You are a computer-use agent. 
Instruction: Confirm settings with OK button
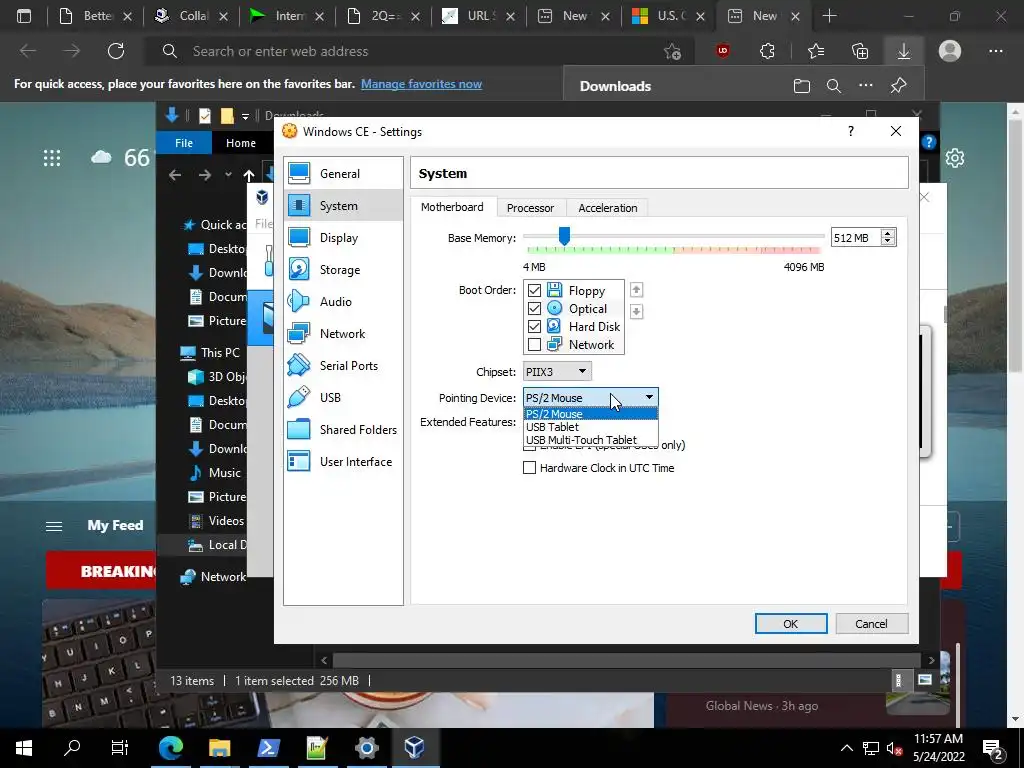click(791, 624)
